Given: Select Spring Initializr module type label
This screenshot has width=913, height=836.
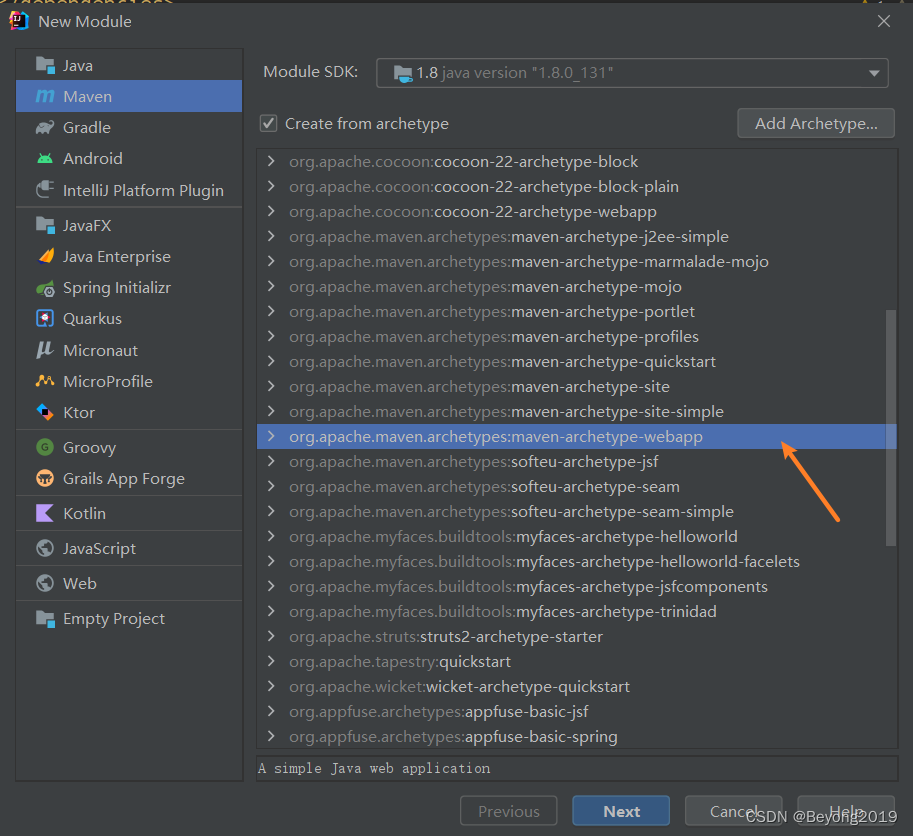Looking at the screenshot, I should click(117, 288).
